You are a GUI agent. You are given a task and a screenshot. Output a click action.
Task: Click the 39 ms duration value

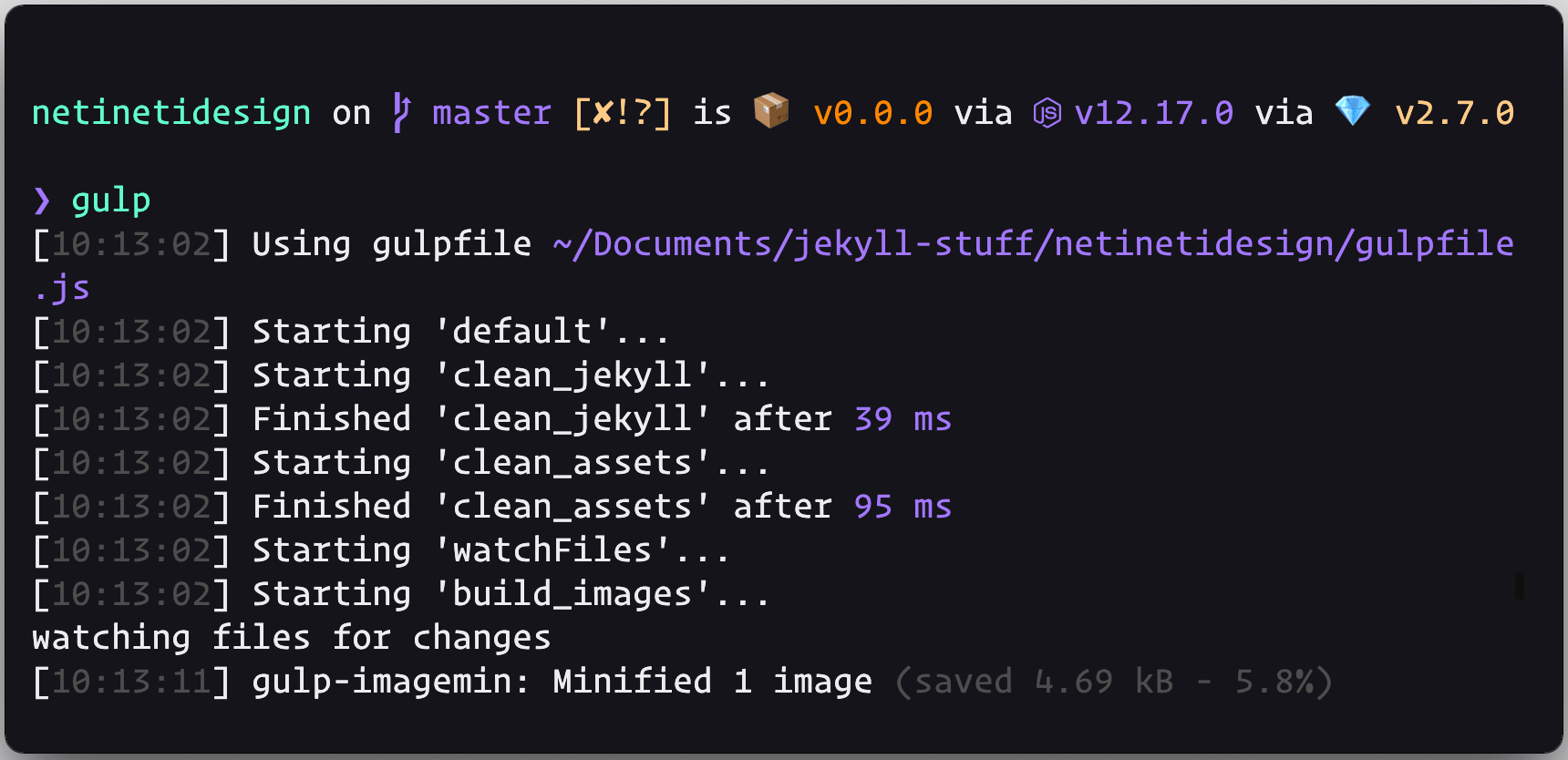[903, 419]
